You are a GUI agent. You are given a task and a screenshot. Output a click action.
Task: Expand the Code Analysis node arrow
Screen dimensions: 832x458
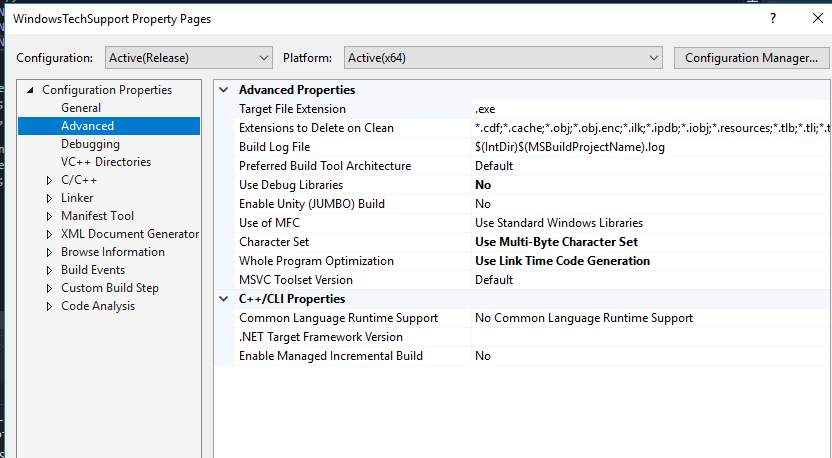pyautogui.click(x=49, y=307)
